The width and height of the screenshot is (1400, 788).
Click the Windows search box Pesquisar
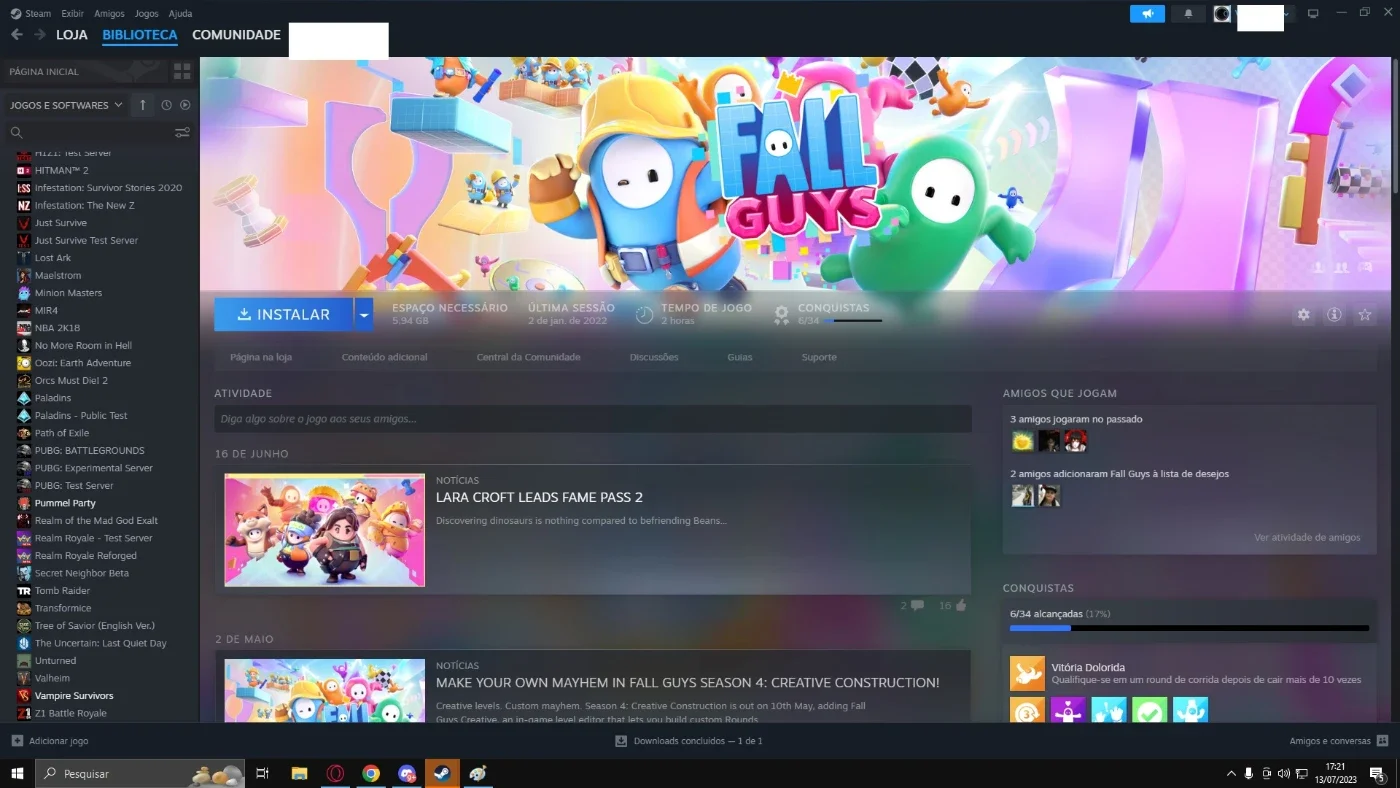140,773
